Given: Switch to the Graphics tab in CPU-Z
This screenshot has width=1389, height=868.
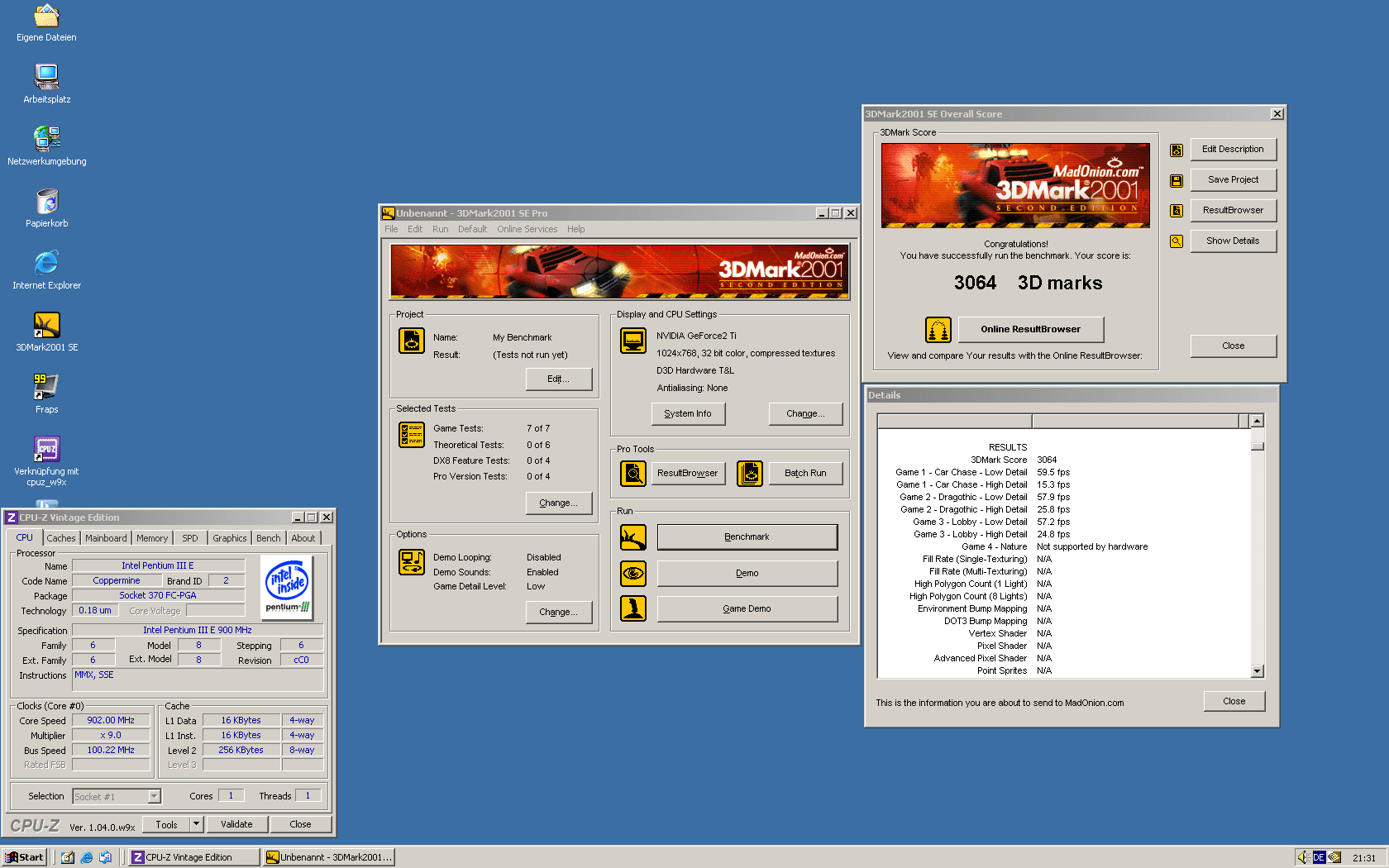Looking at the screenshot, I should point(230,538).
